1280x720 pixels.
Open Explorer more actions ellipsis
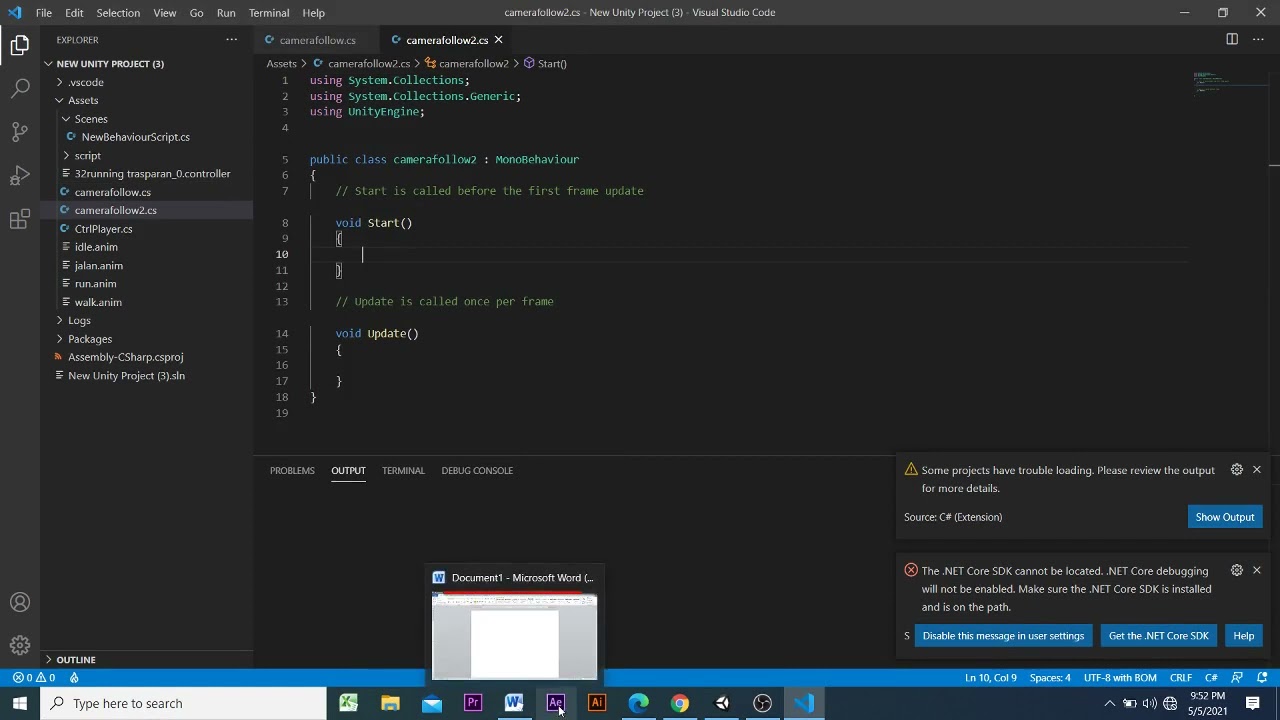tap(231, 40)
